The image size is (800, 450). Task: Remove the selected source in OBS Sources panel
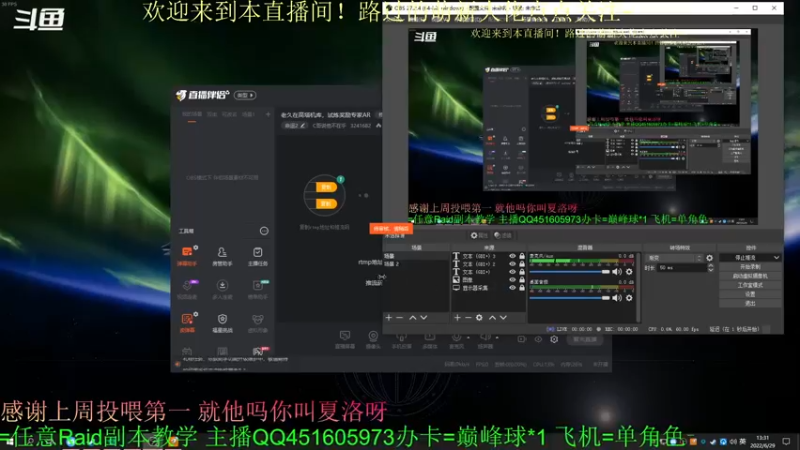point(468,317)
